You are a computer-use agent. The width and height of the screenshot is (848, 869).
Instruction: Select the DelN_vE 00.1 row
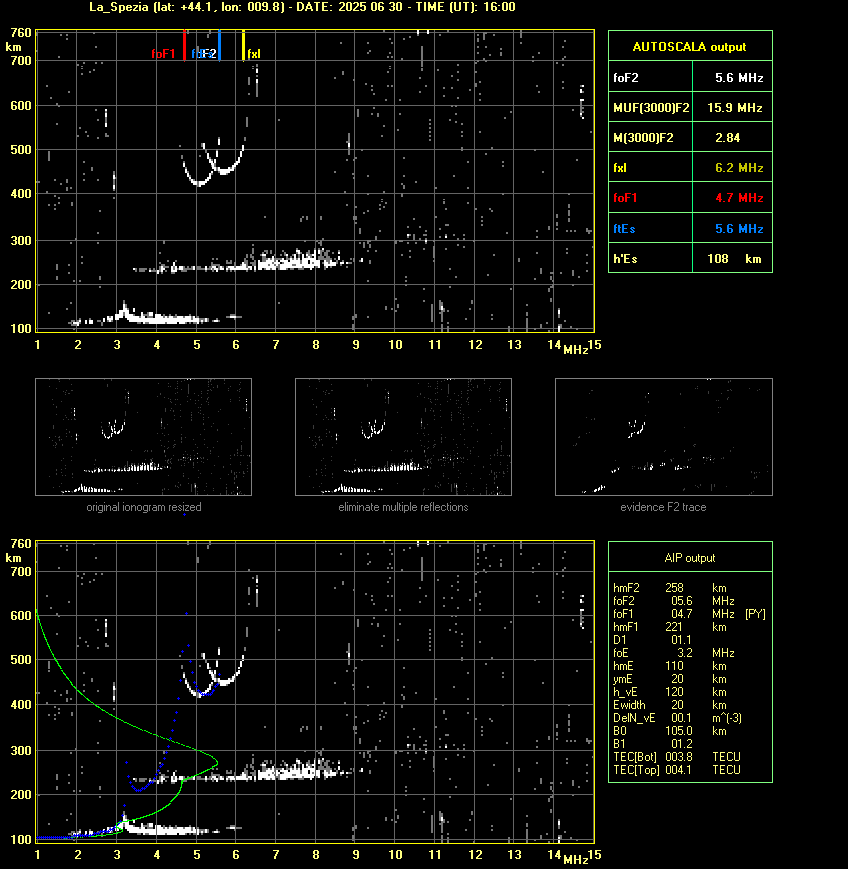pyautogui.click(x=677, y=718)
